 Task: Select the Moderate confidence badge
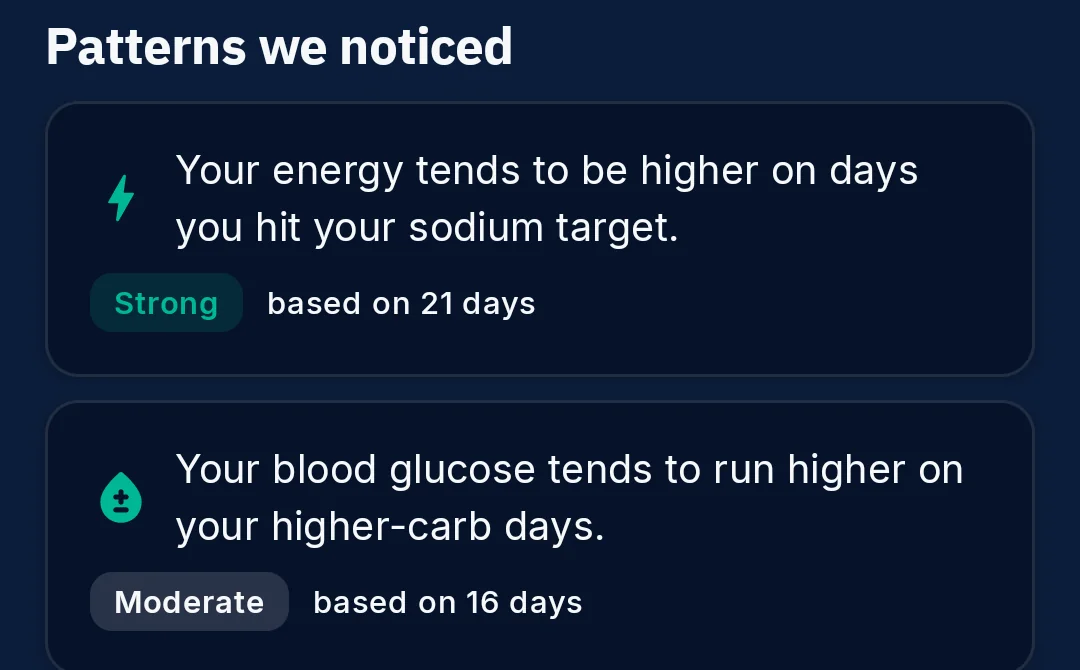click(189, 602)
